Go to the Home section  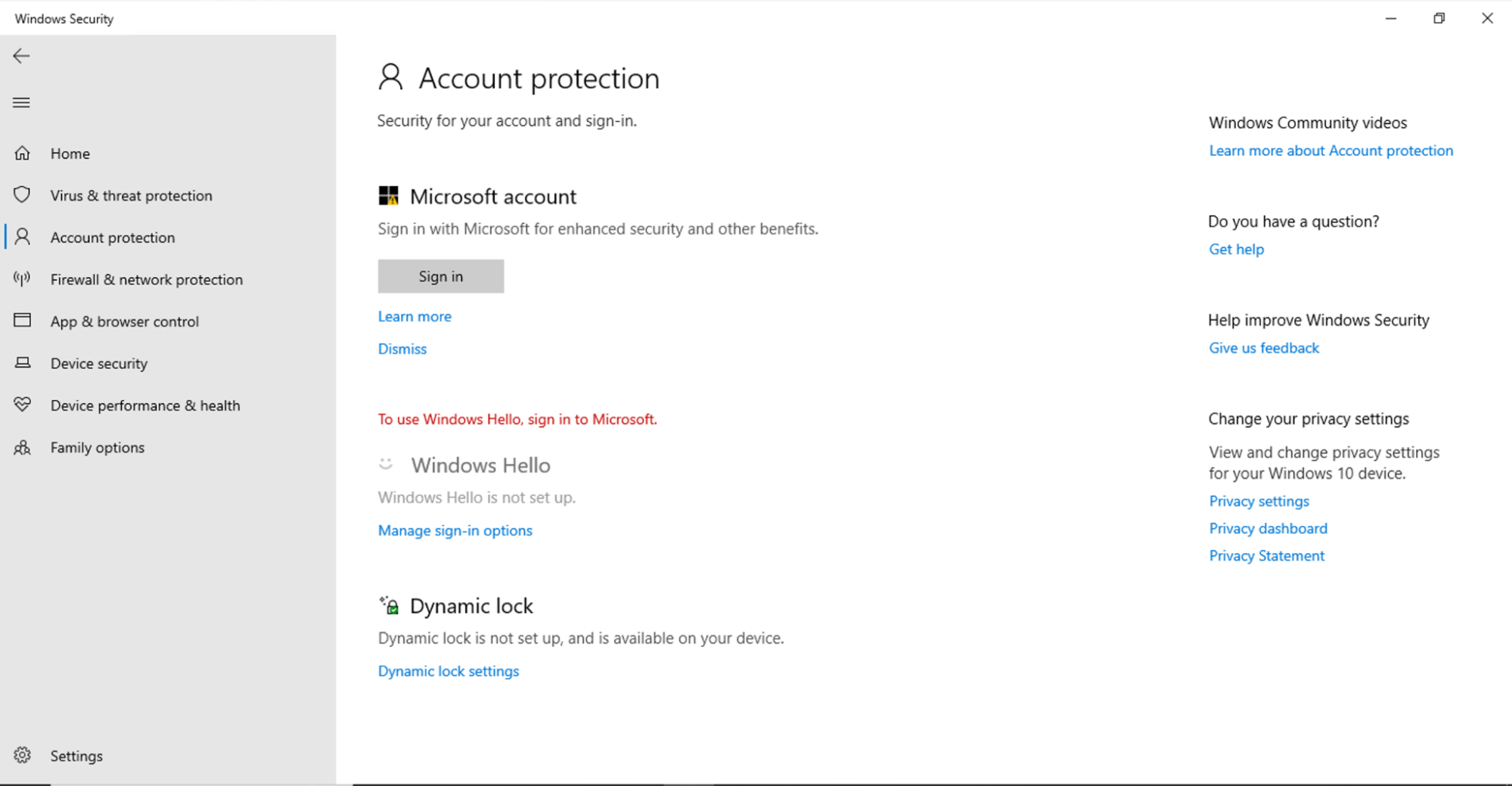coord(70,153)
